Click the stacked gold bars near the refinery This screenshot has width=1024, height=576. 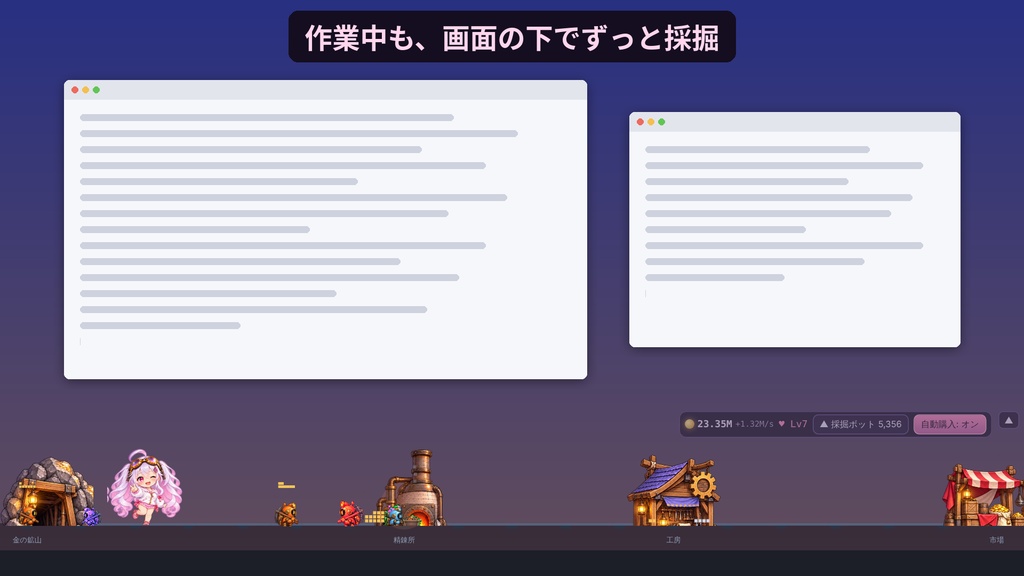[374, 517]
